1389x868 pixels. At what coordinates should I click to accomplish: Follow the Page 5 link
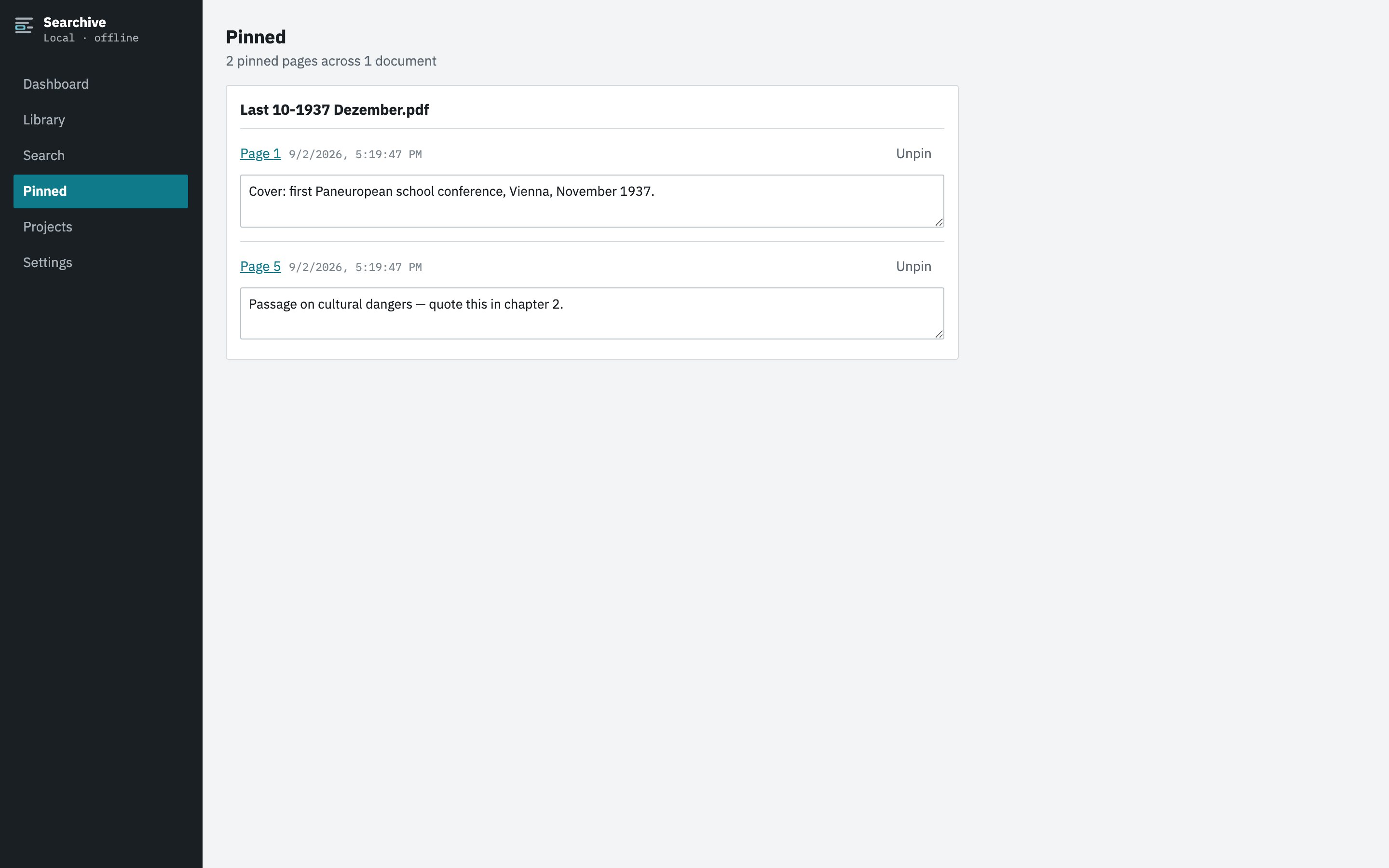click(x=260, y=266)
